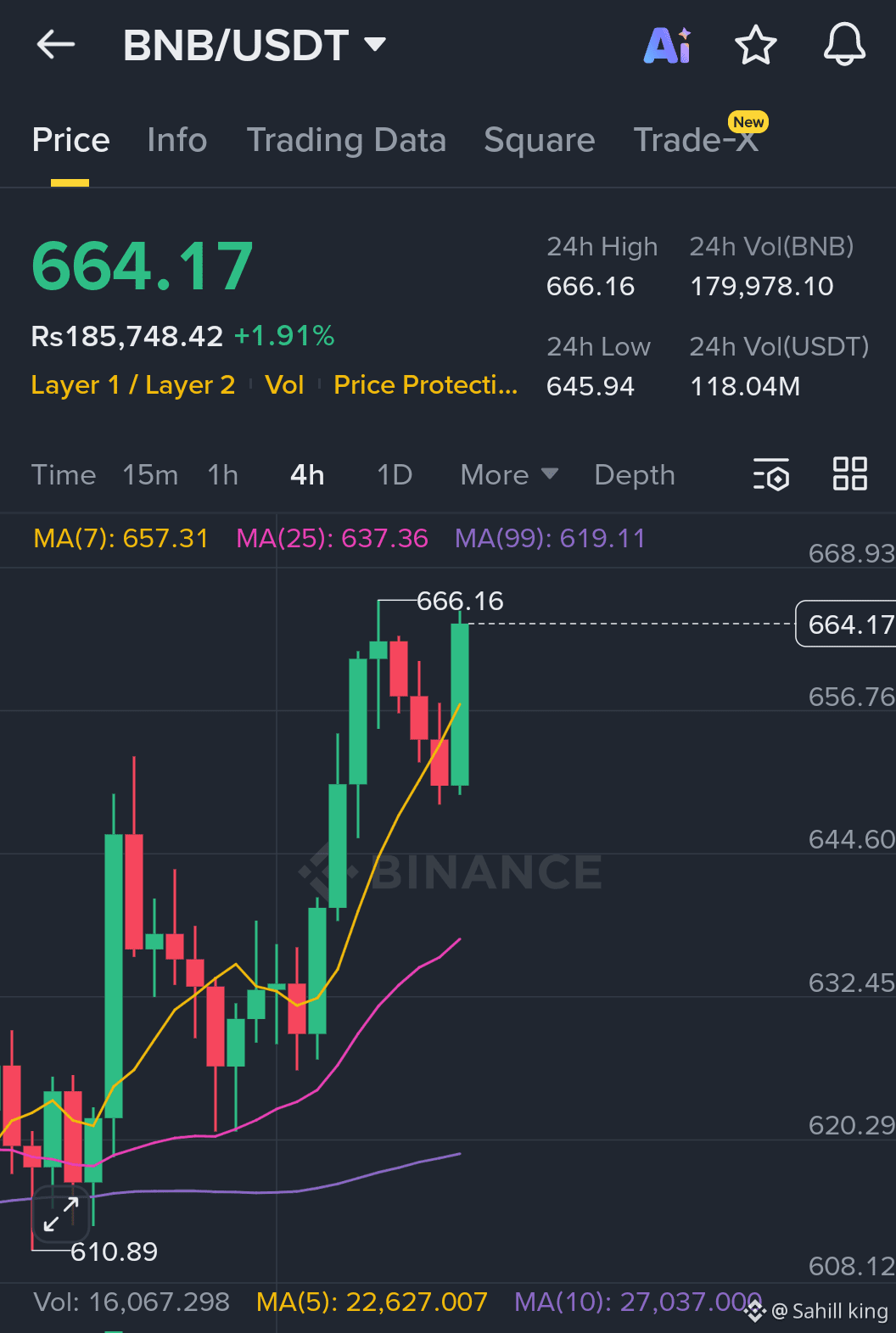Viewport: 896px width, 1333px height.
Task: Tap the 24h Vol(BNB) value 179,978.10
Action: [762, 287]
